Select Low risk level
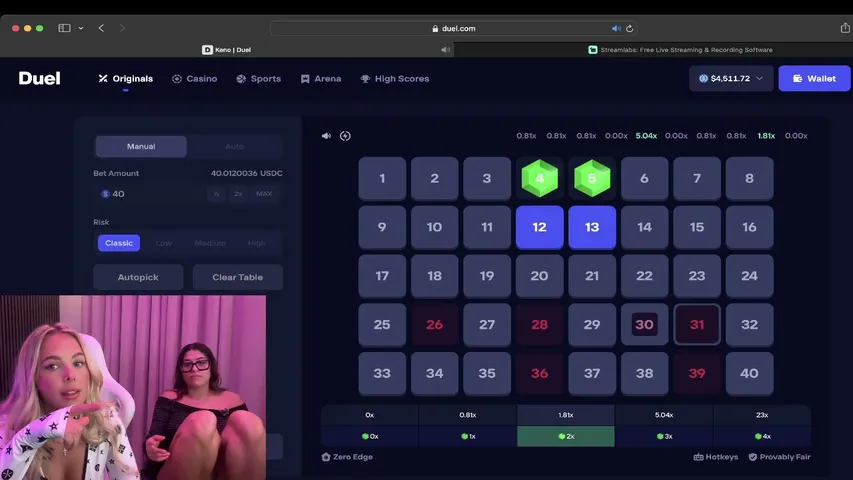 (164, 243)
